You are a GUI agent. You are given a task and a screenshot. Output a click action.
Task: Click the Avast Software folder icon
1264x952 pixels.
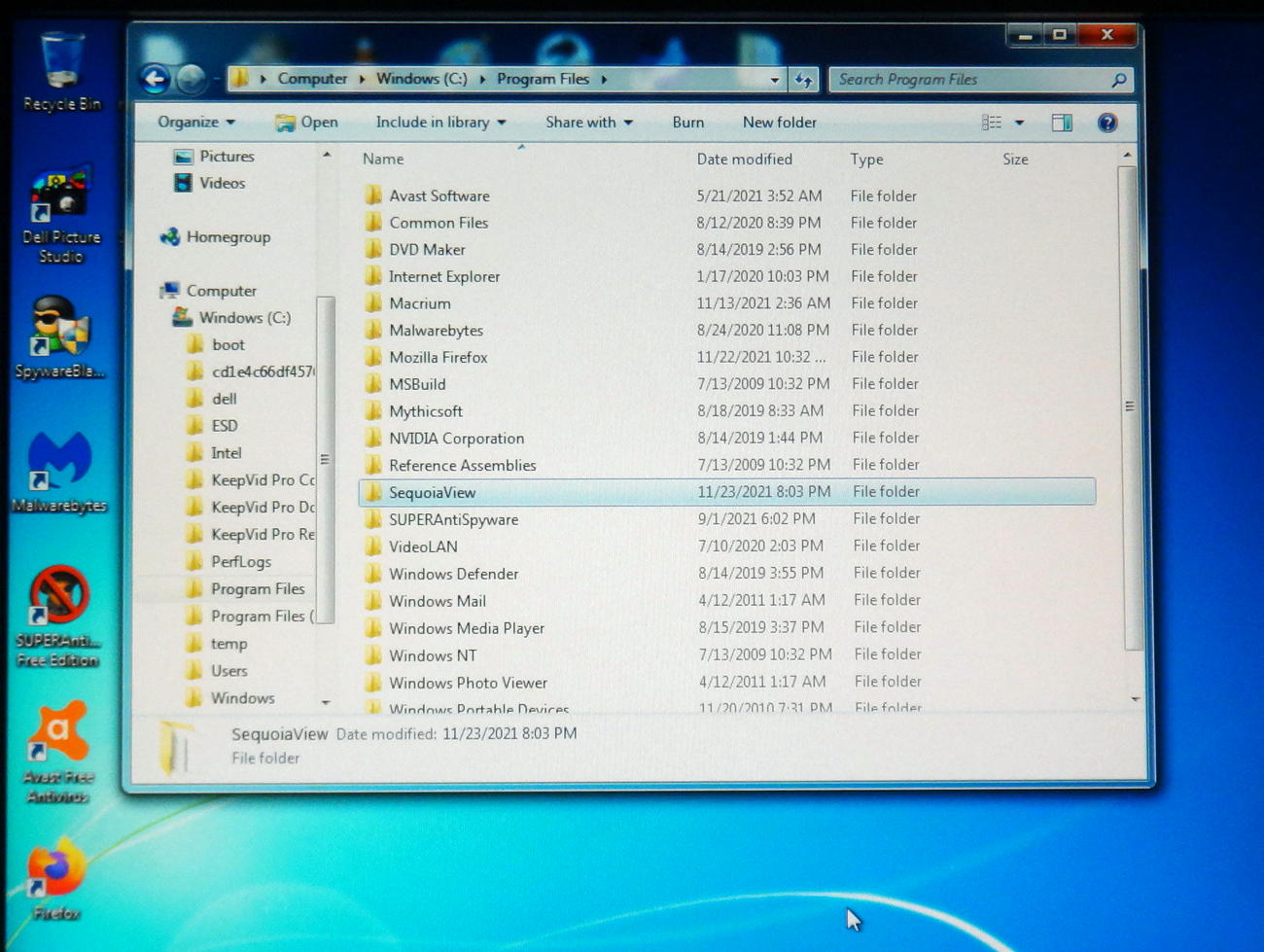(373, 195)
